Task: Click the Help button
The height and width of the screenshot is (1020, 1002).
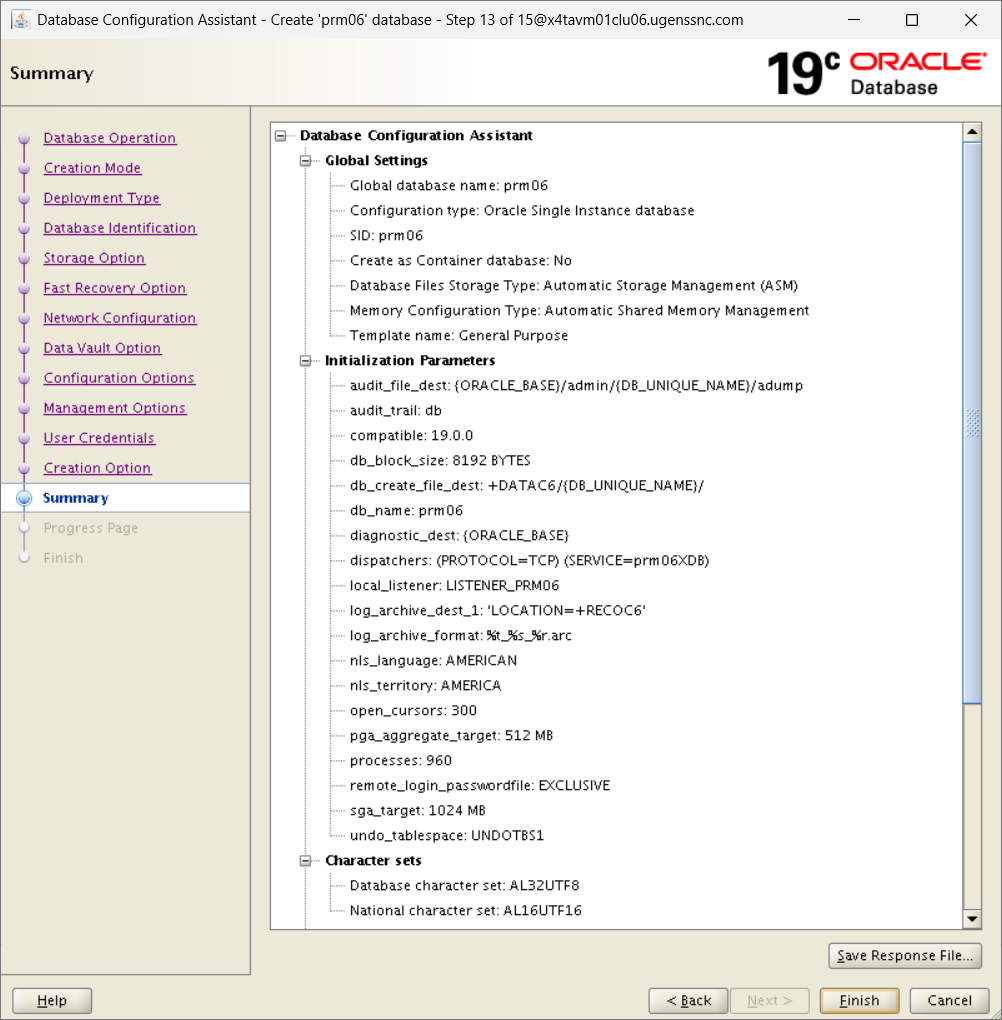Action: pos(52,1000)
